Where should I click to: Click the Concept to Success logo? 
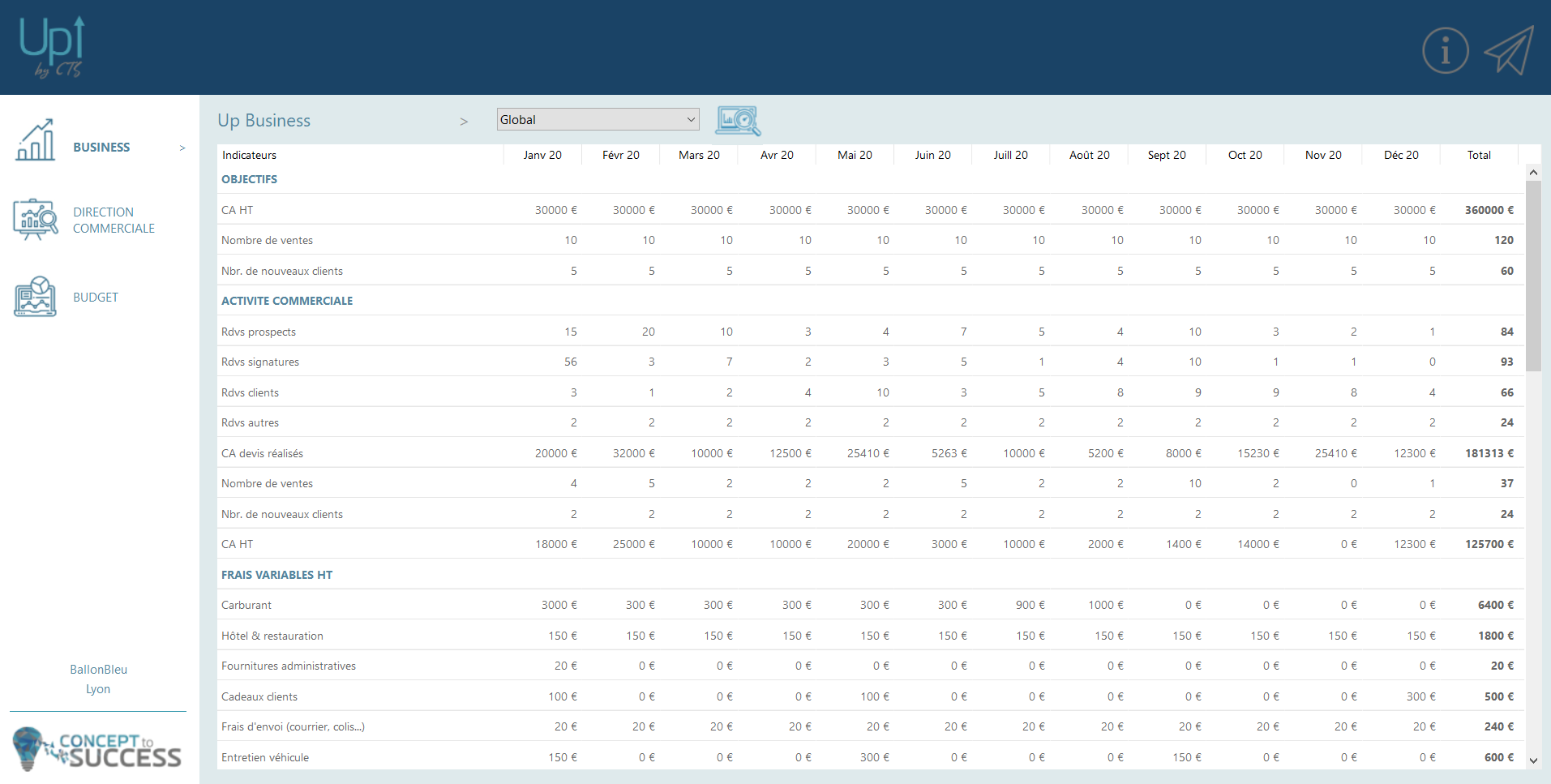(x=96, y=748)
